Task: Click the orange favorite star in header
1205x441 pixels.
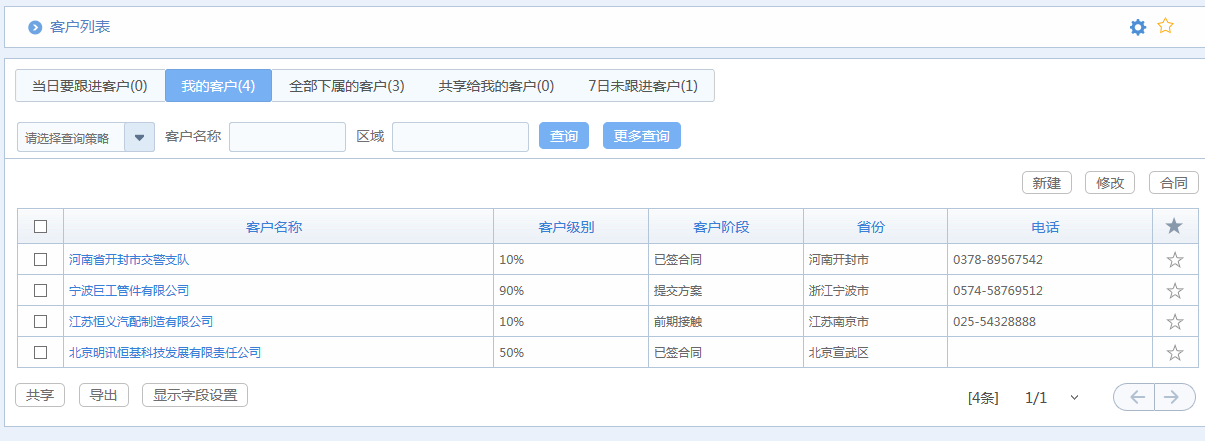Action: (1165, 27)
